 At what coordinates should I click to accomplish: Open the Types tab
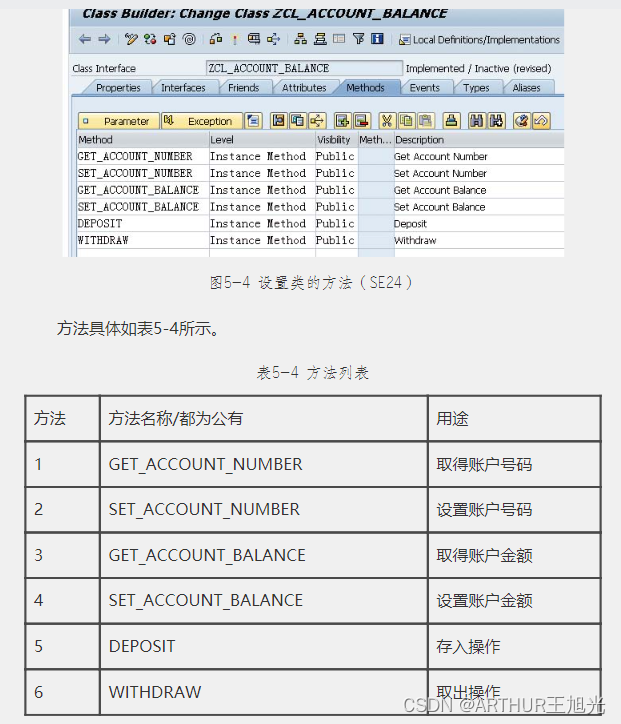point(476,88)
